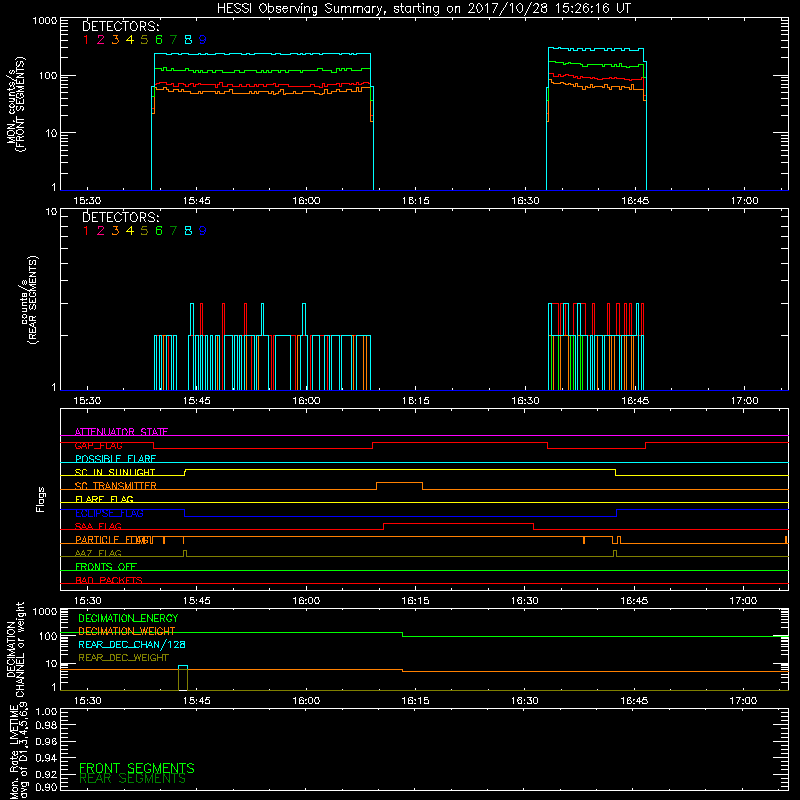Select red detector 1 in front segments legend
This screenshot has height=800, width=800.
(86, 40)
